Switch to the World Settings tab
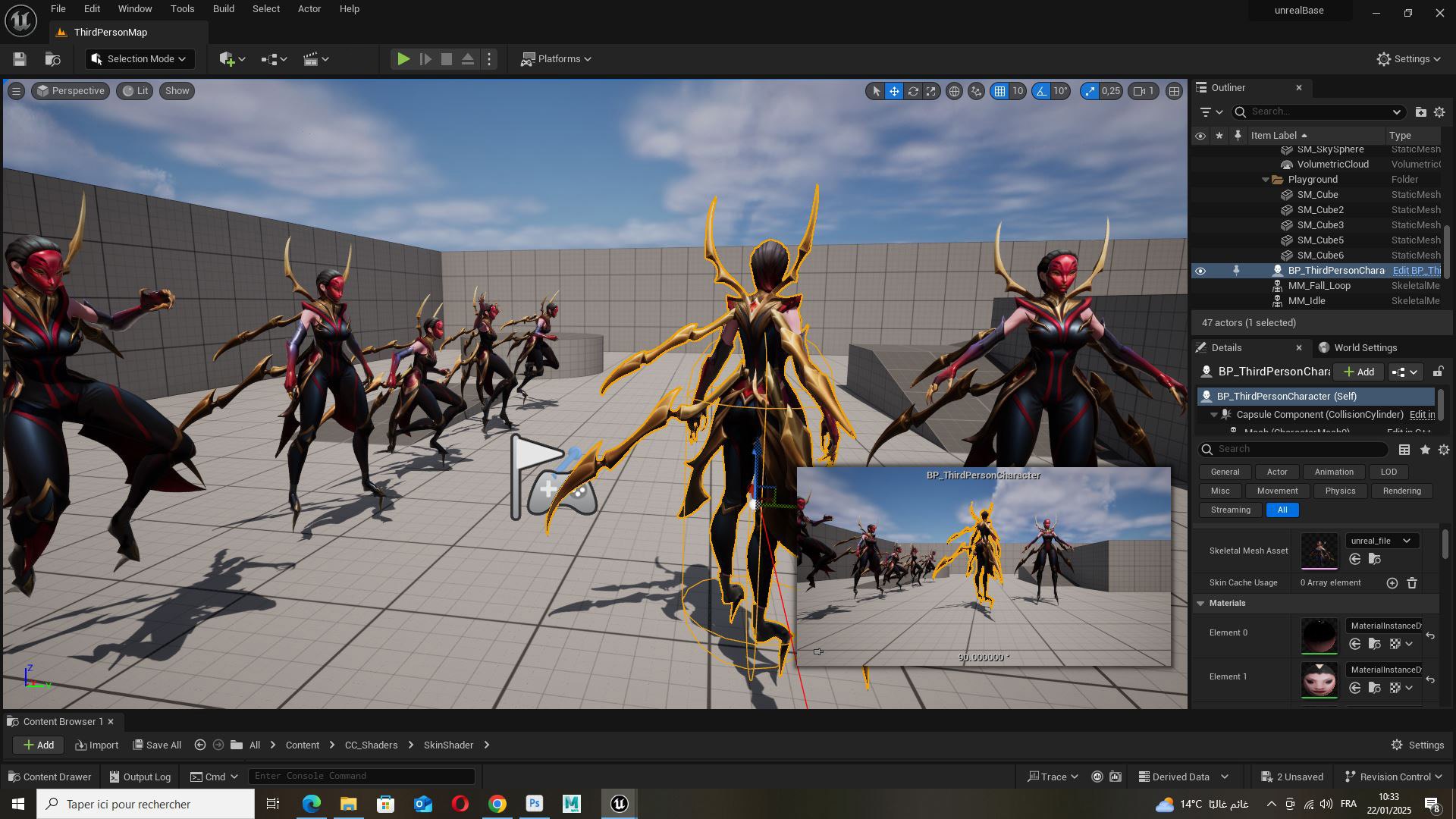This screenshot has width=1456, height=819. [x=1357, y=348]
